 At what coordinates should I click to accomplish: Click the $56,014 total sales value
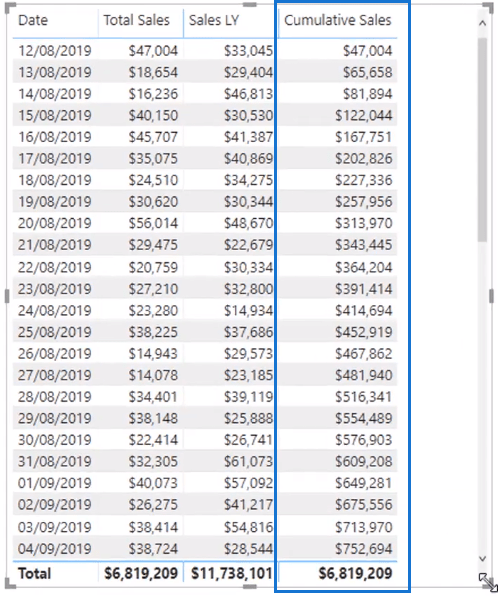153,223
